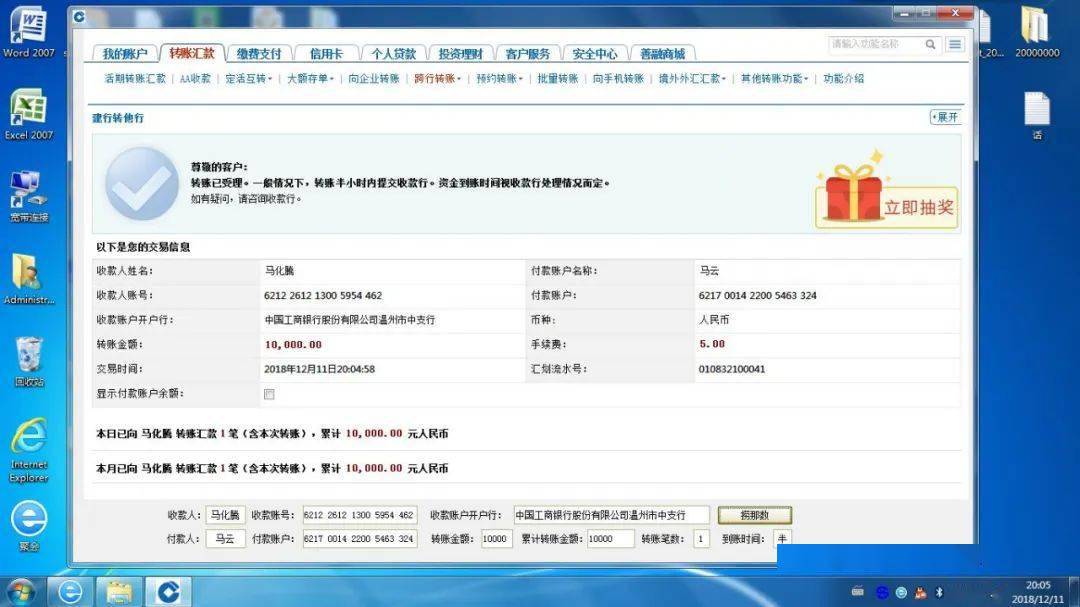Click the list menu icon beside search

coord(956,44)
